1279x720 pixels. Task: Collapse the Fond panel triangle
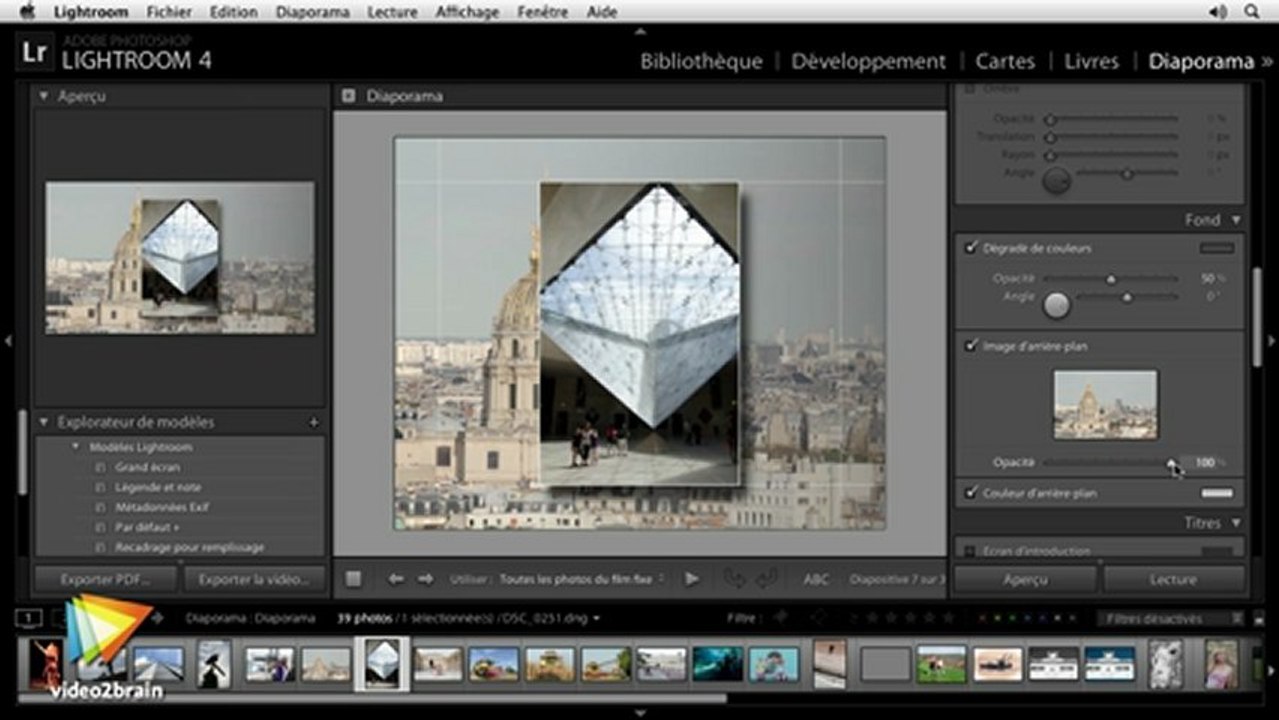click(1236, 219)
